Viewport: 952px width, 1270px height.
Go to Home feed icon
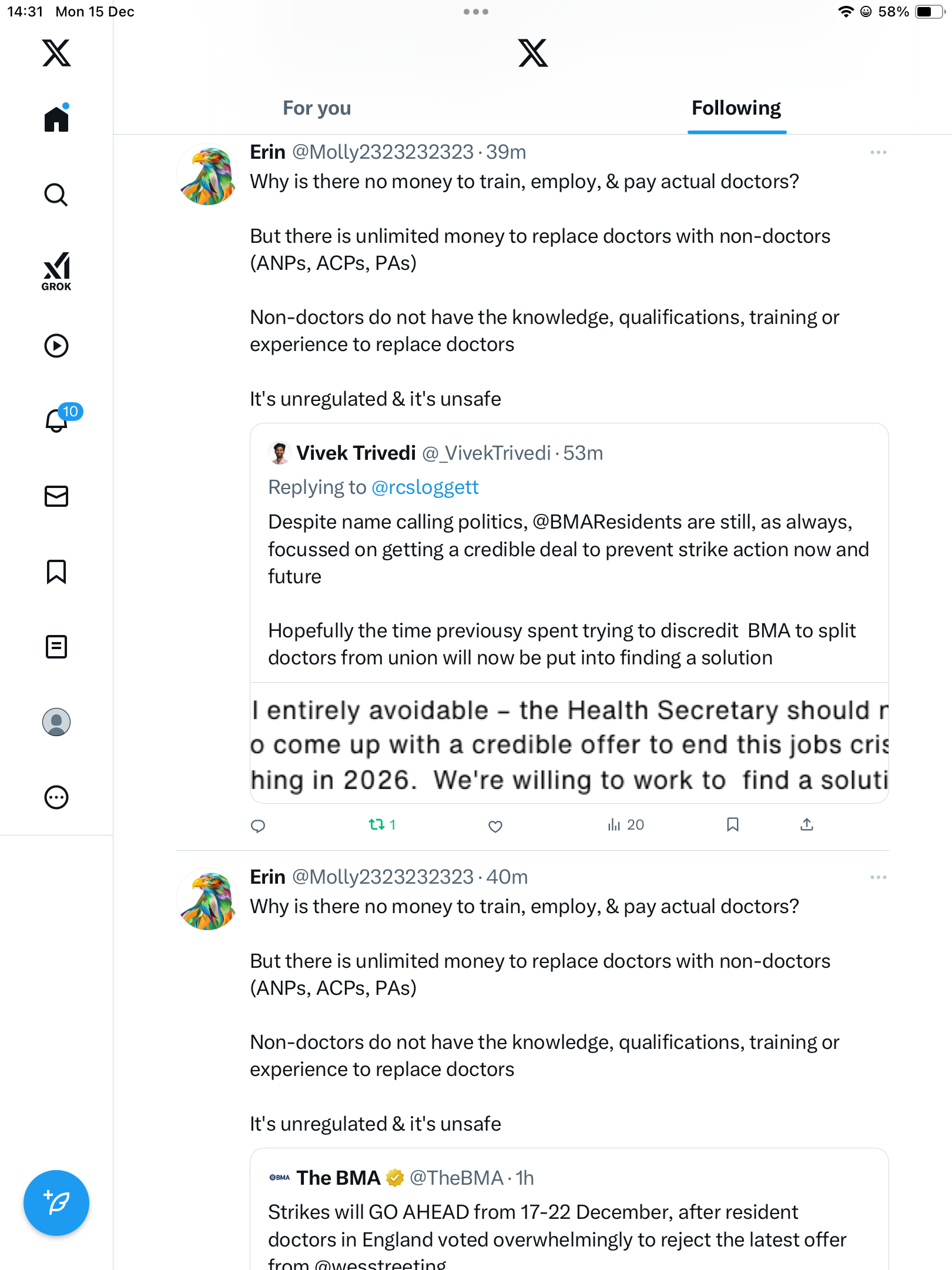[56, 119]
